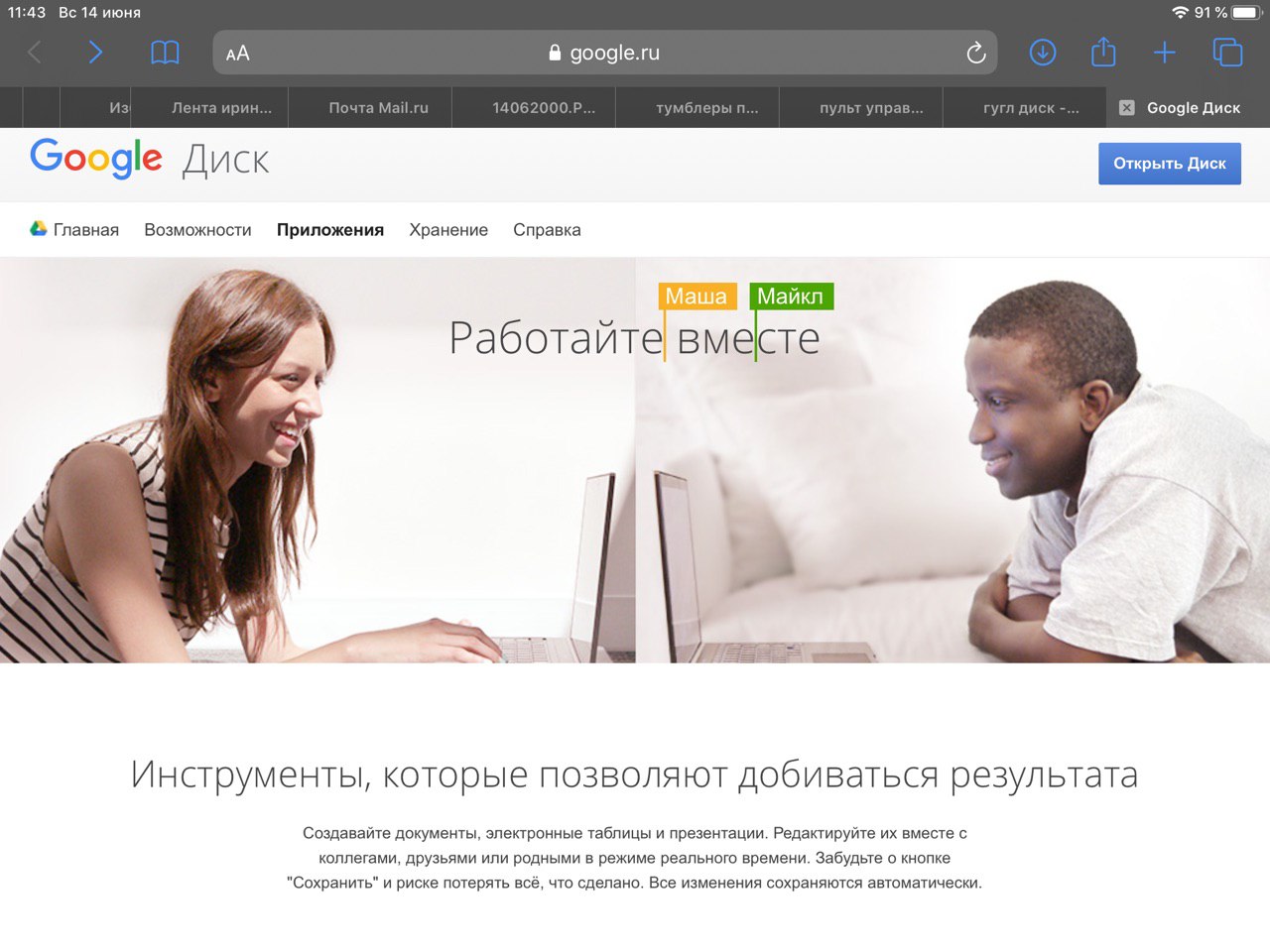Click the Открыть Диск button
The width and height of the screenshot is (1270, 952).
click(x=1170, y=164)
